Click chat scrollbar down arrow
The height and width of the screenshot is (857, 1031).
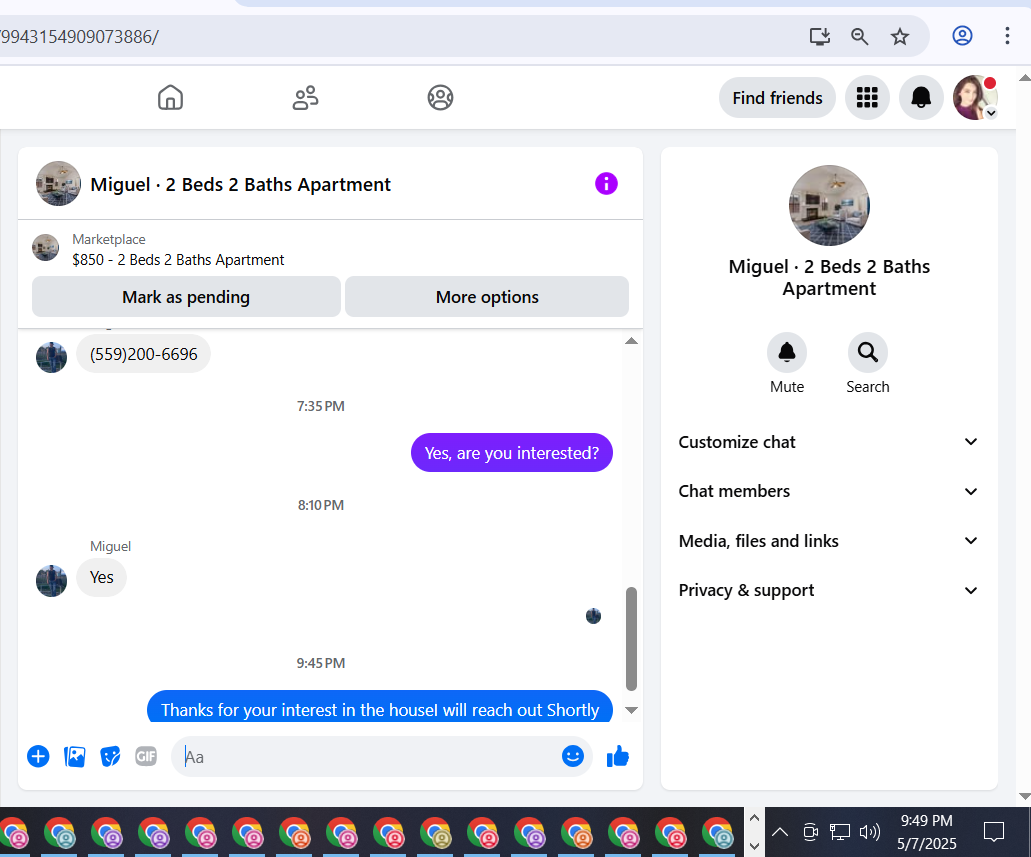coord(631,710)
